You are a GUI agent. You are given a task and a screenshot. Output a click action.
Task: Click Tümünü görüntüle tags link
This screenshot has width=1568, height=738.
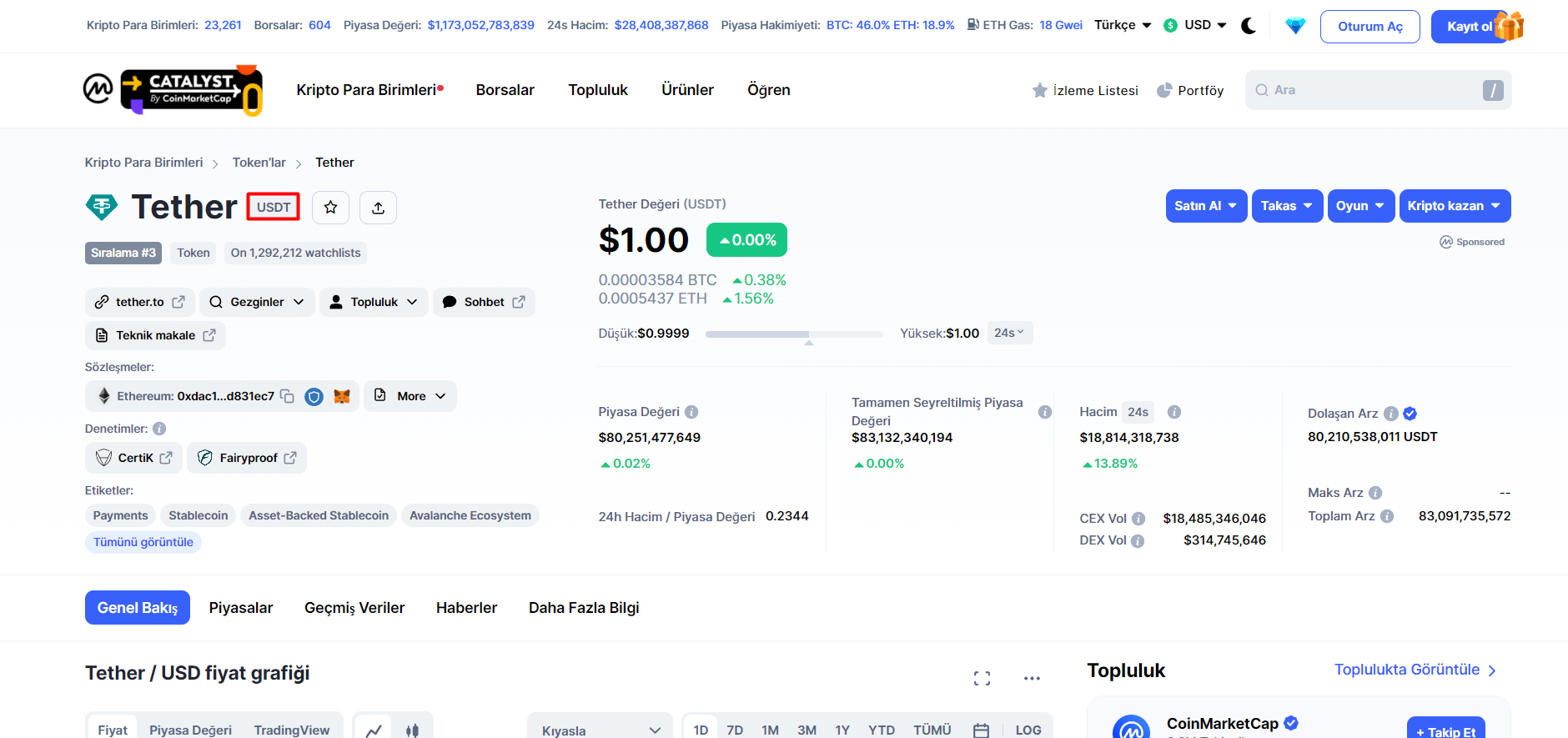click(143, 542)
